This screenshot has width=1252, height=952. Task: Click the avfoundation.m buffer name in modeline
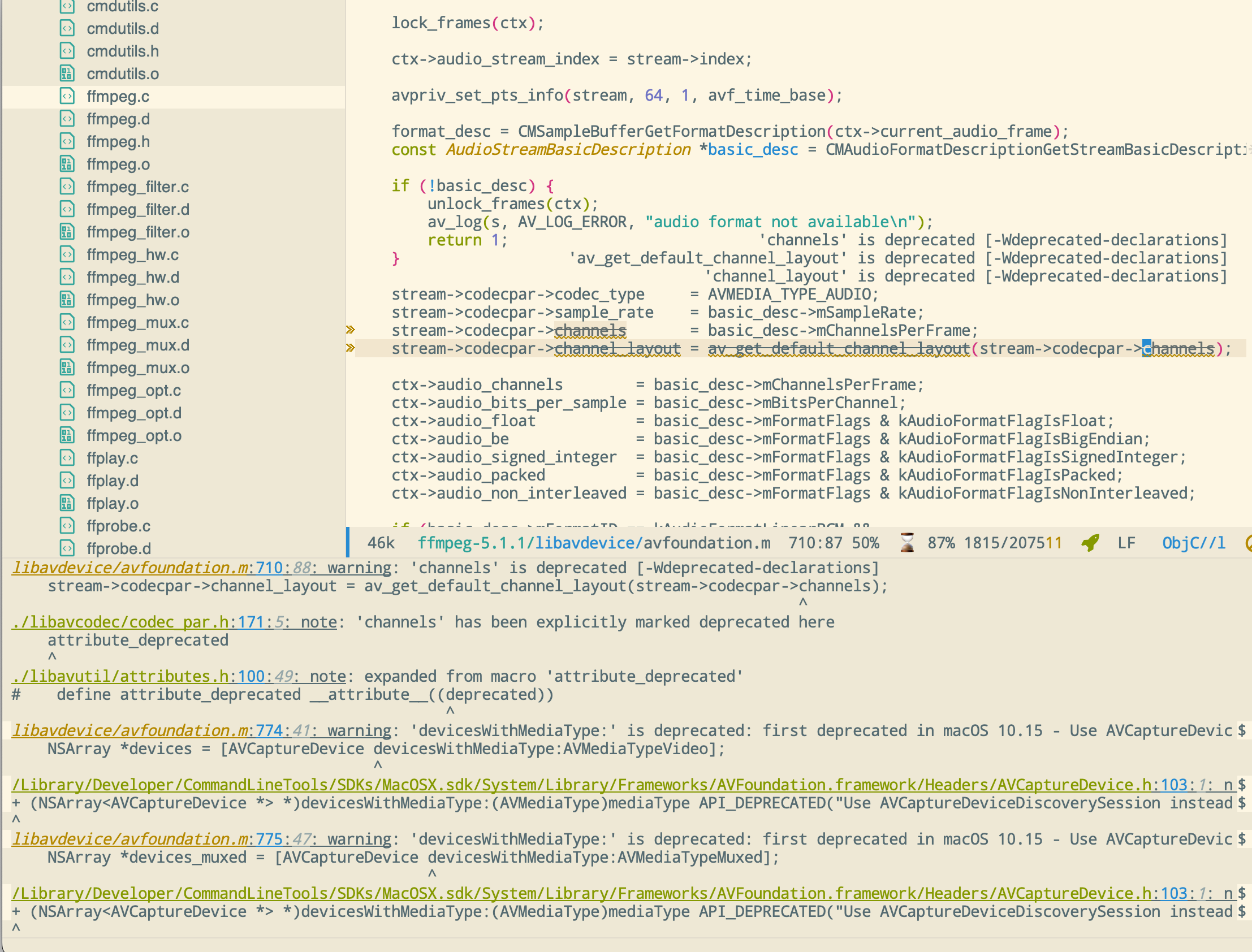click(707, 543)
